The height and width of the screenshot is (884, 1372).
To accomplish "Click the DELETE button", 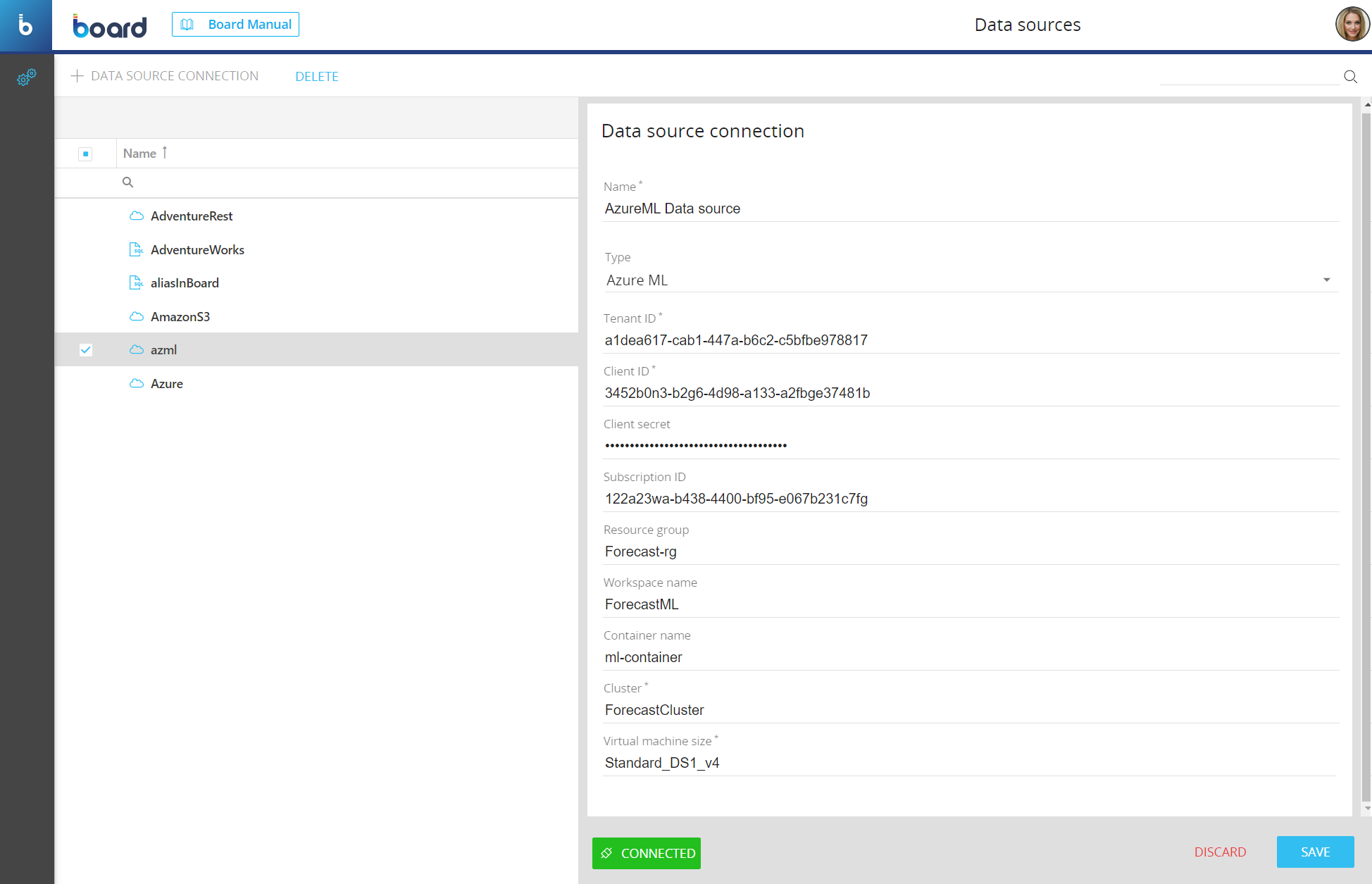I will [317, 77].
